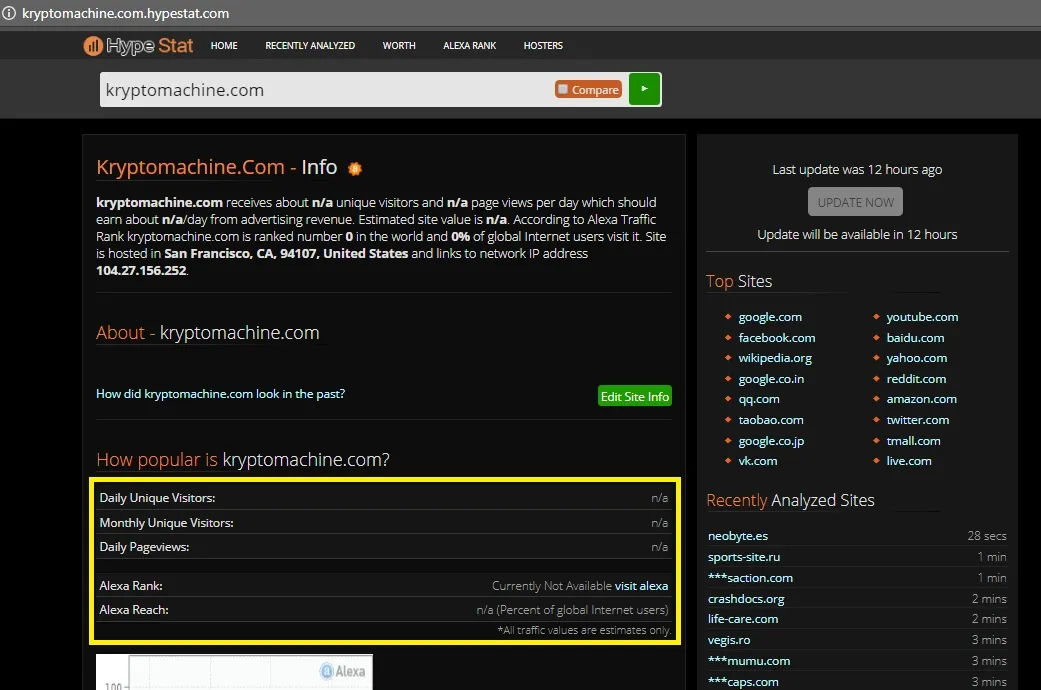1041x690 pixels.
Task: Open vegis.ro in Recently Analyzed Sites
Action: pos(729,640)
